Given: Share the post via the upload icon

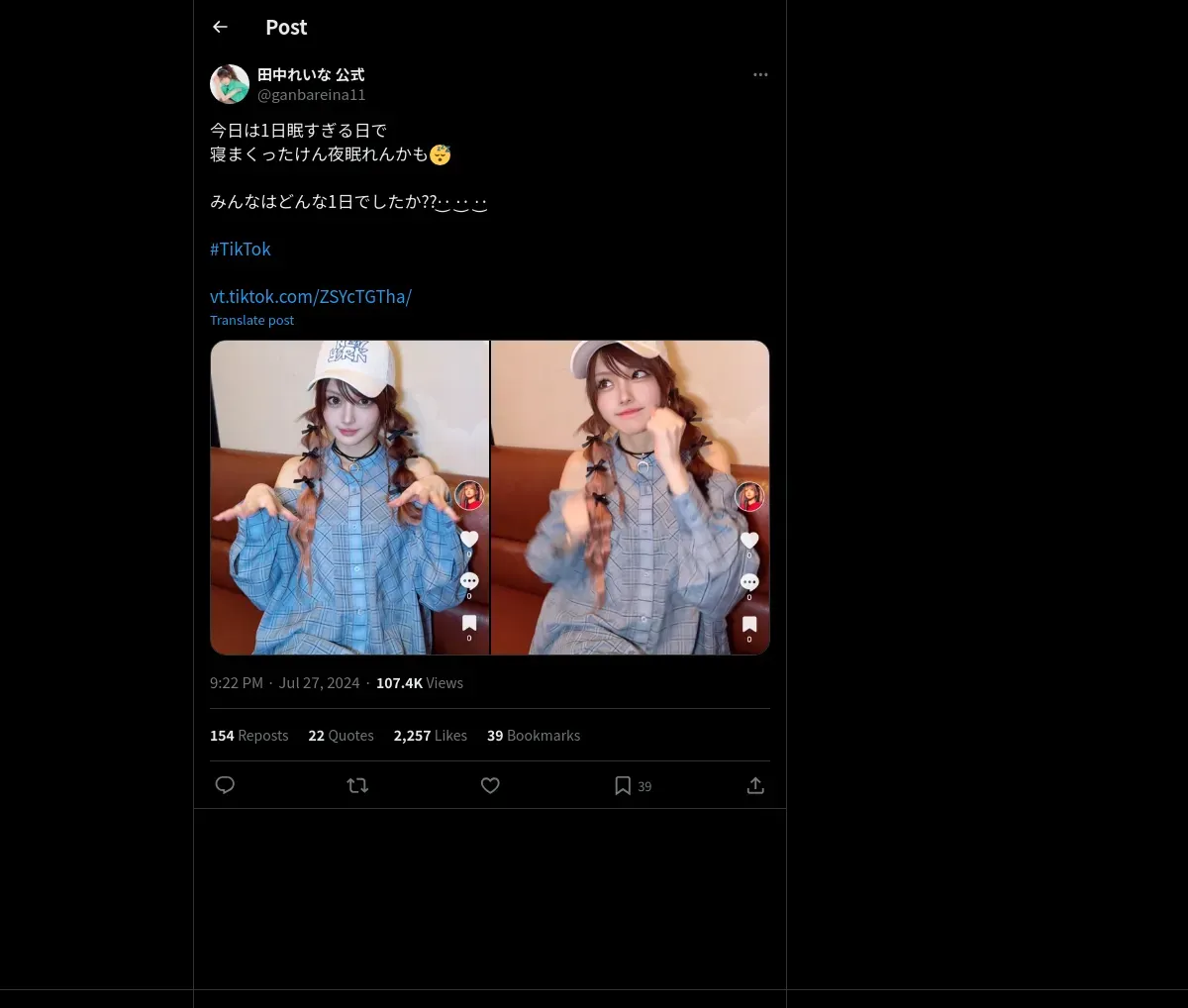Looking at the screenshot, I should pyautogui.click(x=755, y=785).
